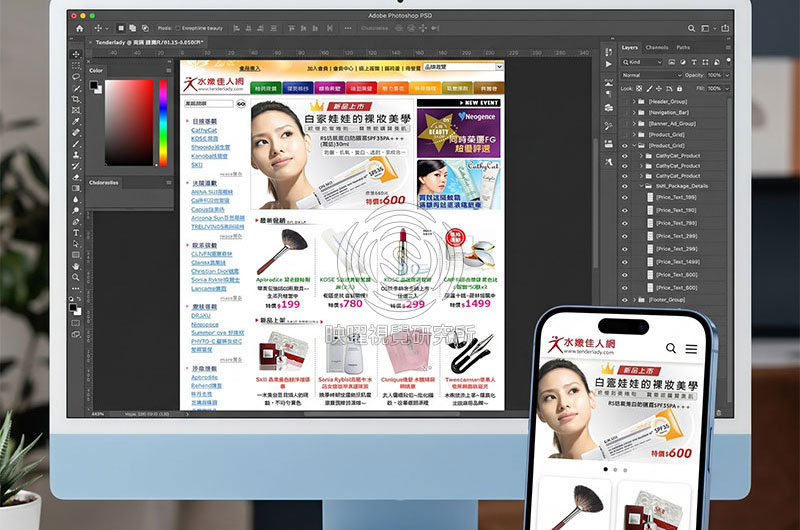Viewport: 800px width, 530px height.
Task: Click the DR.WU link
Action: [201, 316]
